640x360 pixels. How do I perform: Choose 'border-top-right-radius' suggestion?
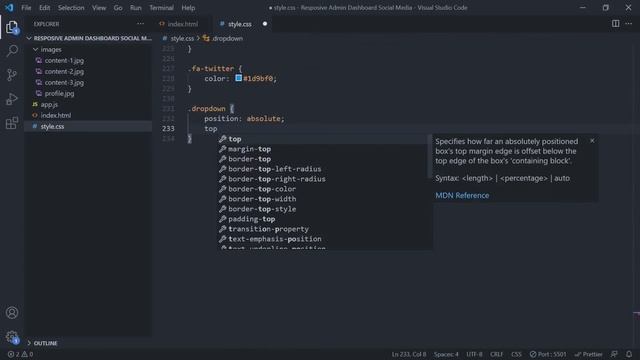(x=322, y=179)
